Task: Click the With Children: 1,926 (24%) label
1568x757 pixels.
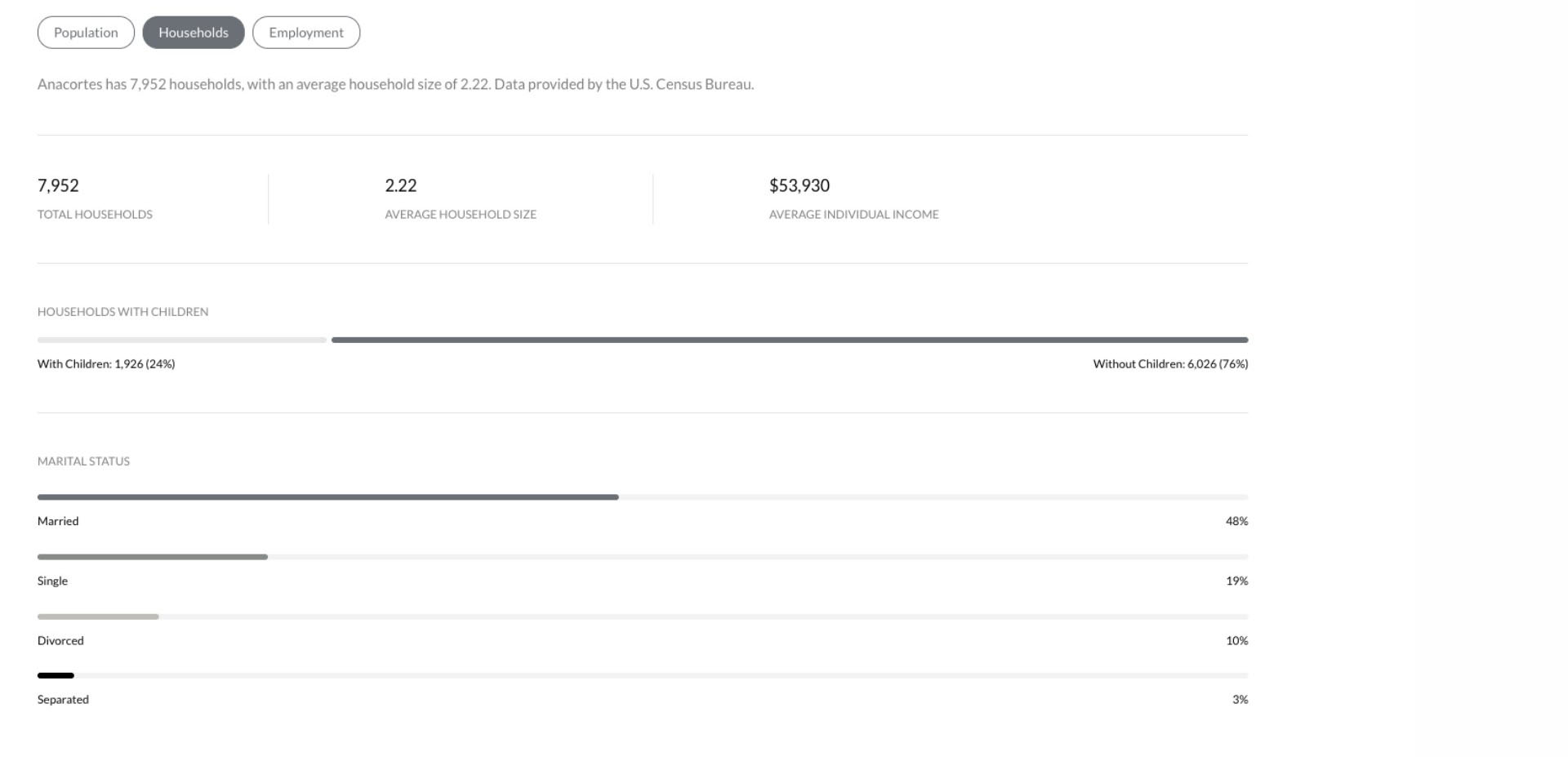Action: point(106,364)
